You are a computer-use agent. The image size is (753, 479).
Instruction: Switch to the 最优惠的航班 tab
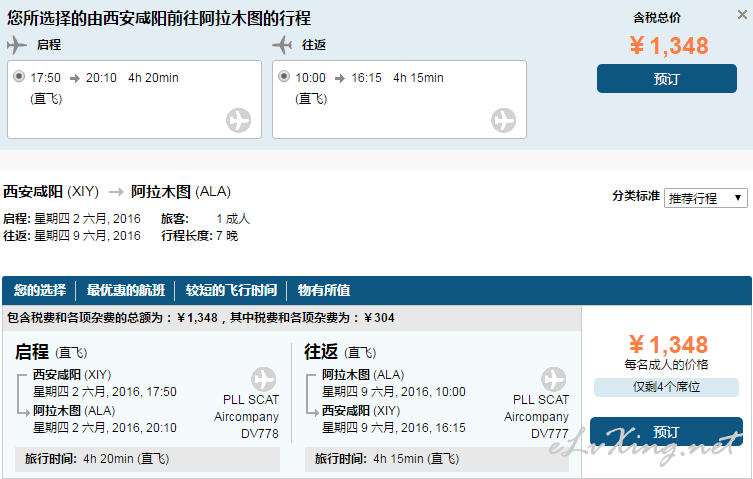[x=126, y=290]
